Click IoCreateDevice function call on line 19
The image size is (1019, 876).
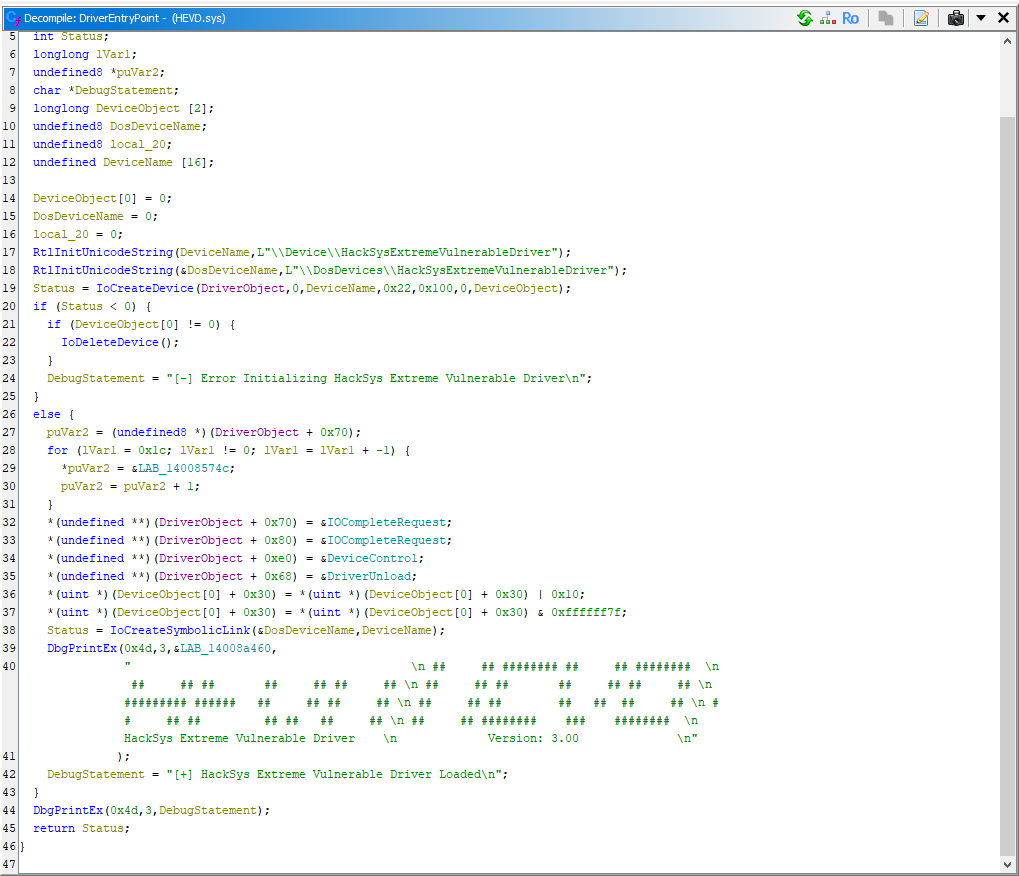(145, 288)
